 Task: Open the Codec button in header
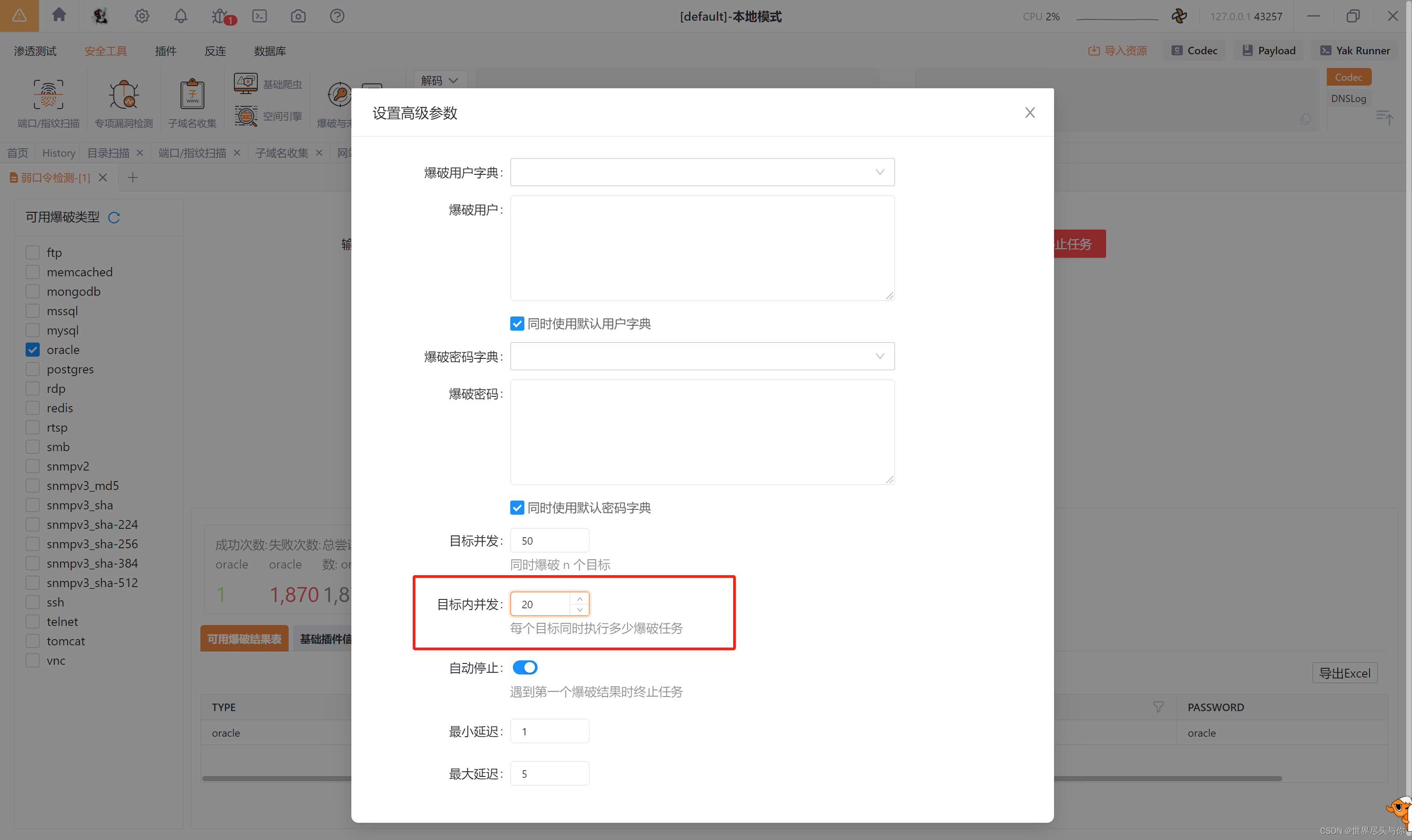tap(1194, 50)
